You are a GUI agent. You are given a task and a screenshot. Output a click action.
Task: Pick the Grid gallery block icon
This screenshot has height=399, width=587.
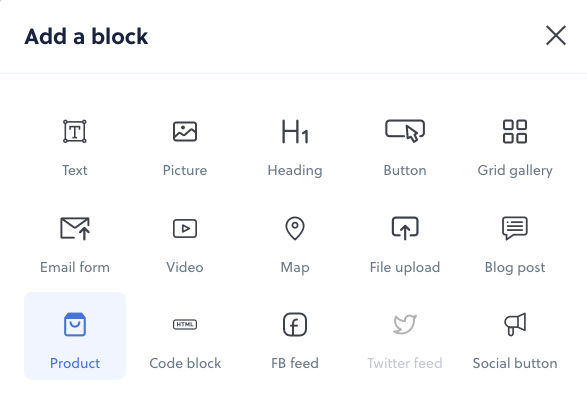tap(515, 131)
